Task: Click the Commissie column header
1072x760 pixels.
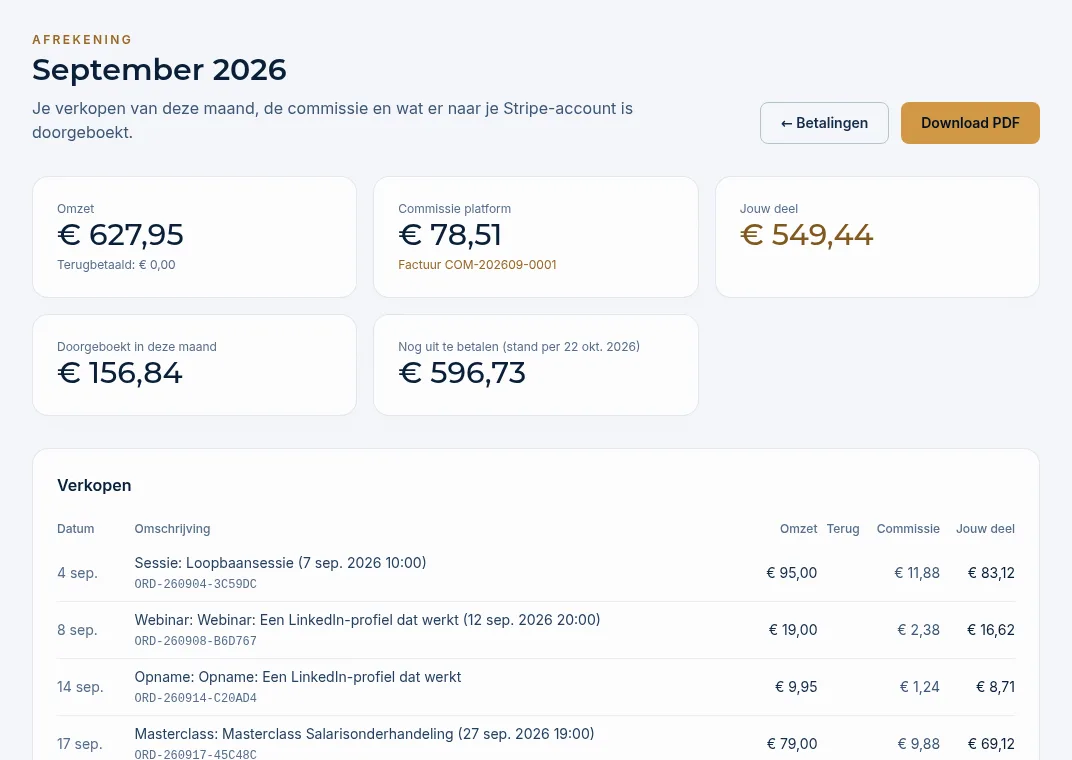Action: coord(908,528)
